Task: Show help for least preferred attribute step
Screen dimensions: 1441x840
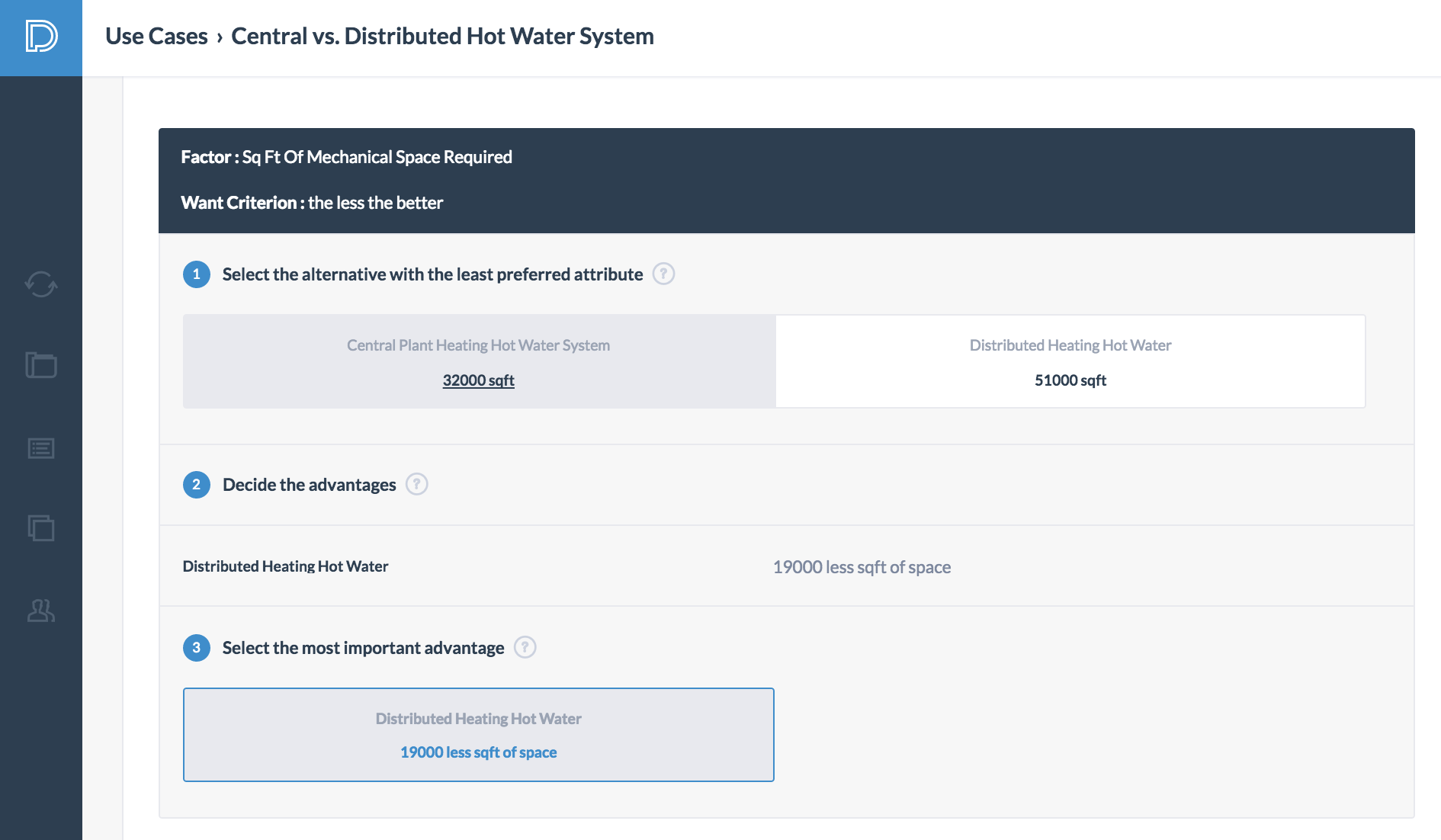Action: [663, 274]
